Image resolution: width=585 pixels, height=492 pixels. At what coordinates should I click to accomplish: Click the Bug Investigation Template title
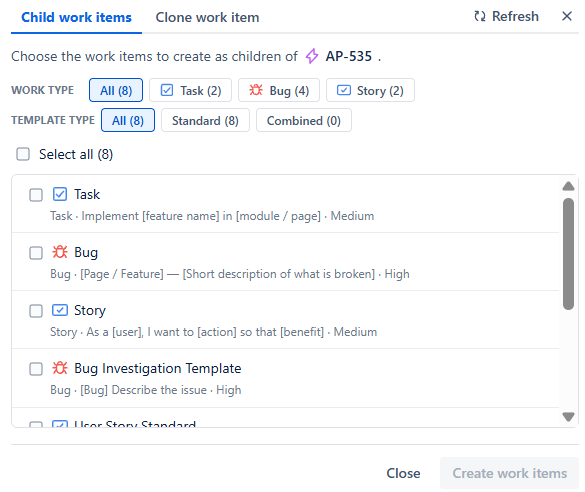click(157, 369)
